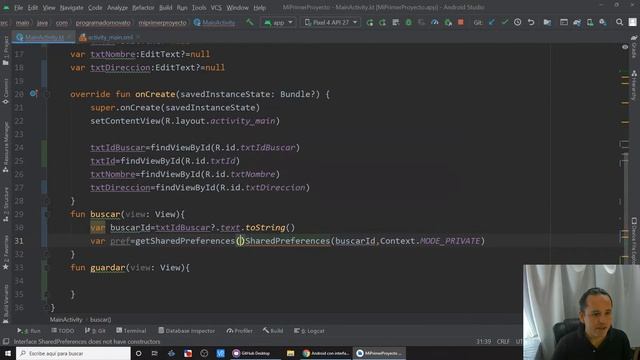Click the cursor position 31:39 in status bar
Image resolution: width=640 pixels, height=360 pixels.
point(483,341)
